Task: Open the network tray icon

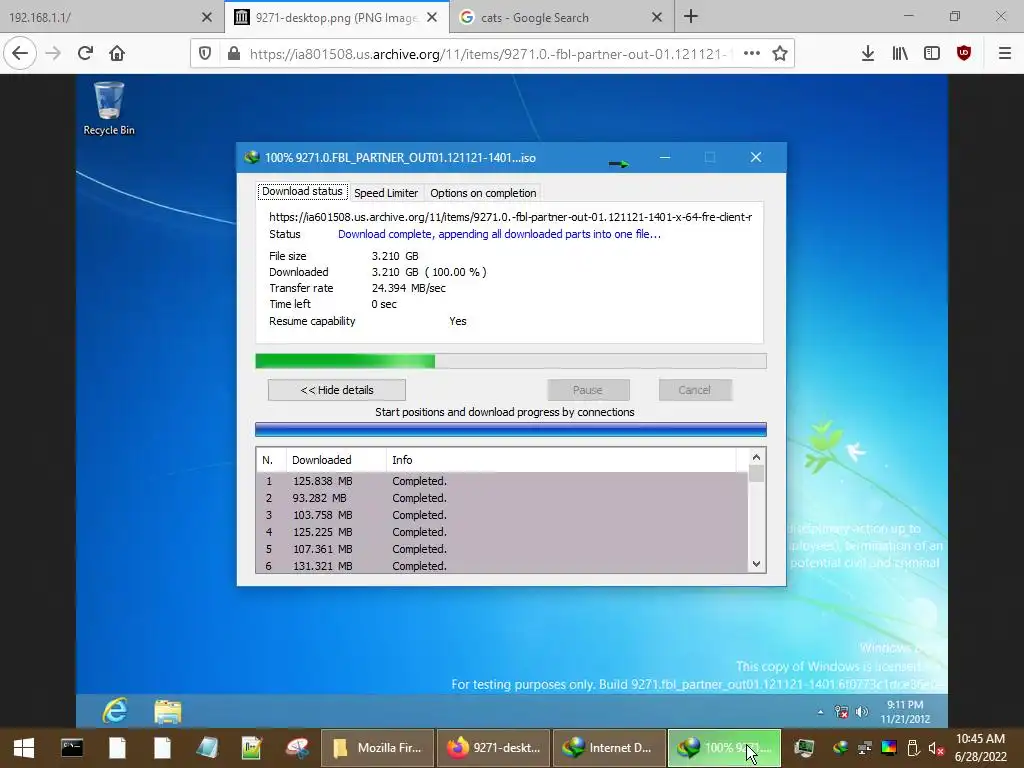Action: [865, 748]
